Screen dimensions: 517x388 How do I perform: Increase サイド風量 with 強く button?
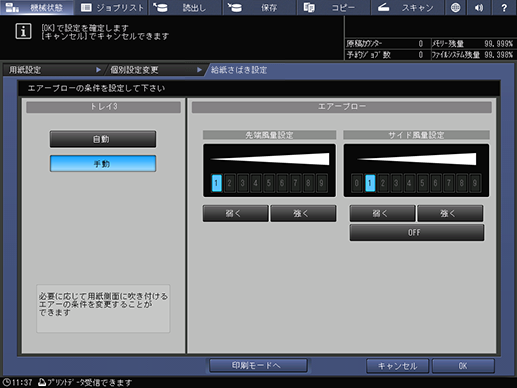[450, 213]
